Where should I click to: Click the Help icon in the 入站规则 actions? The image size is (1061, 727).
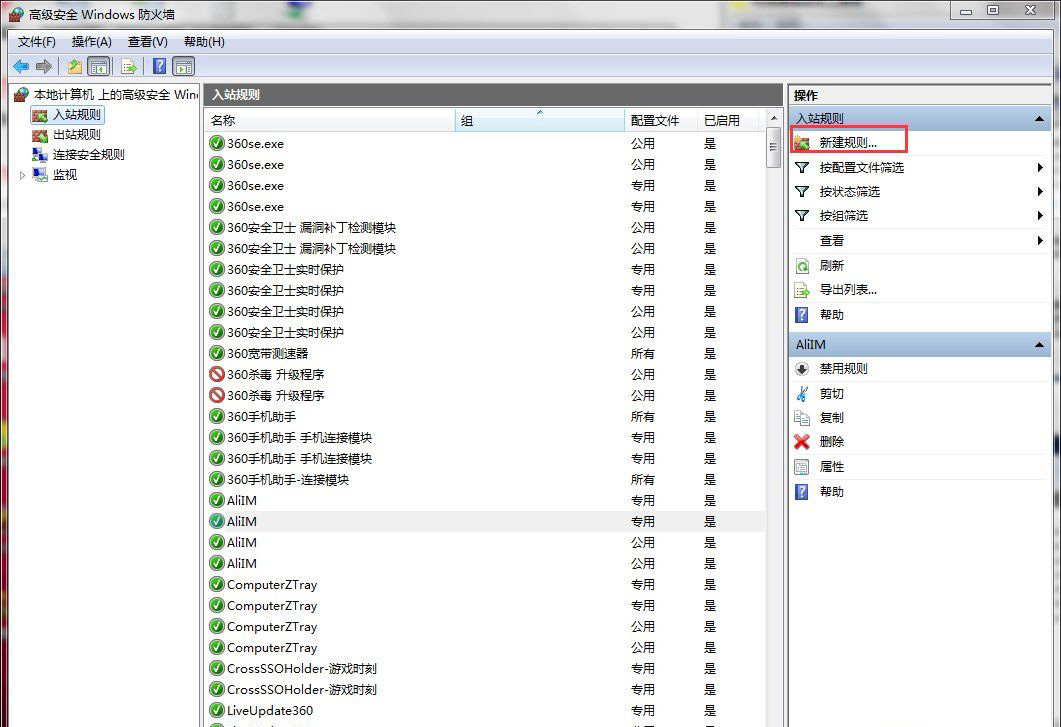pyautogui.click(x=802, y=315)
